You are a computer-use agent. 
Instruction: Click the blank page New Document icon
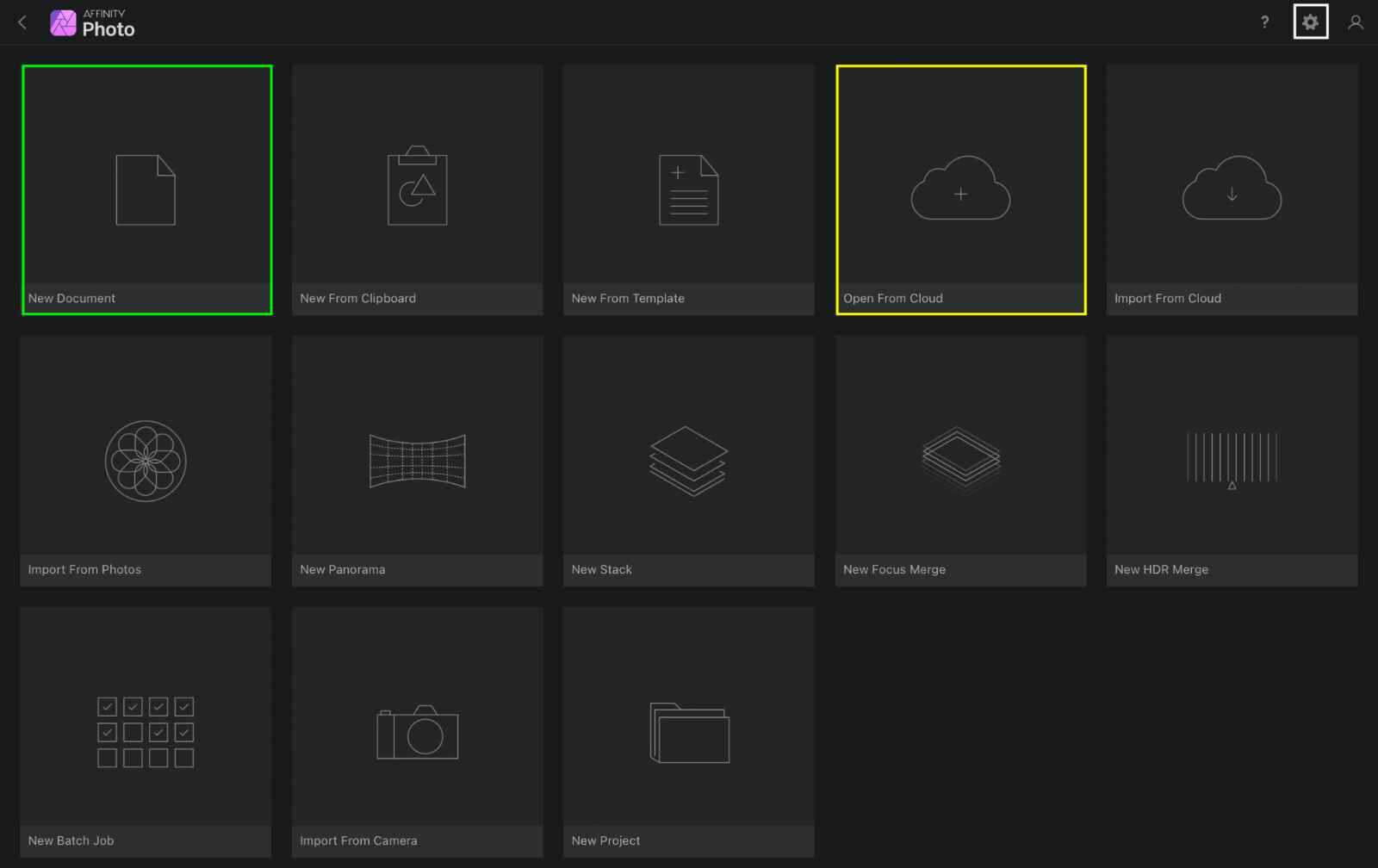pos(146,190)
